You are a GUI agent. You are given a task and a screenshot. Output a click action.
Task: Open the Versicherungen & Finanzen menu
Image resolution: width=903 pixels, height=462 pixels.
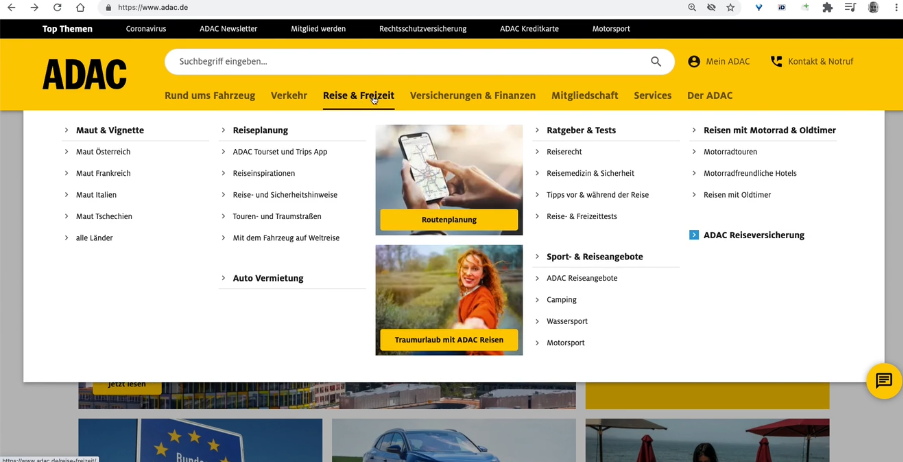pyautogui.click(x=472, y=96)
